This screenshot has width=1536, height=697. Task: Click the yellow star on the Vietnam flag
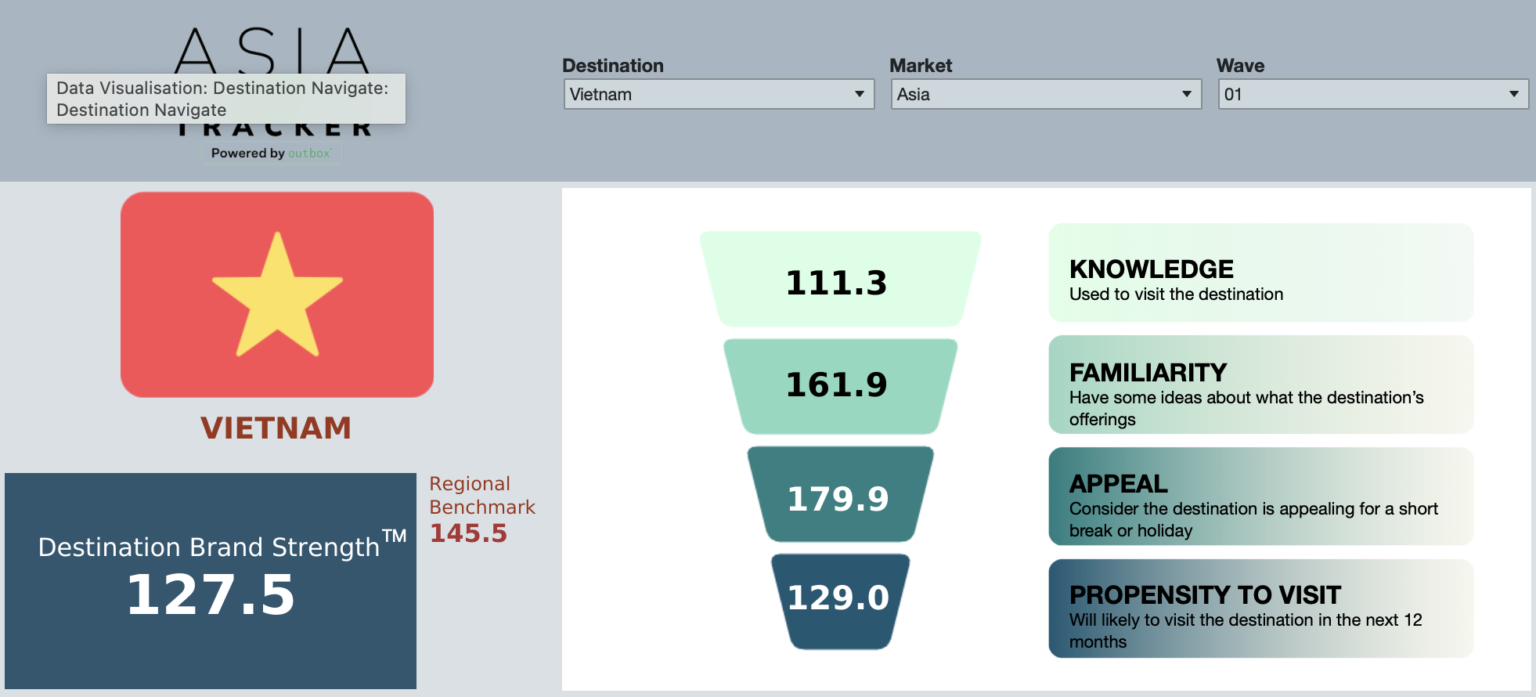pyautogui.click(x=277, y=292)
